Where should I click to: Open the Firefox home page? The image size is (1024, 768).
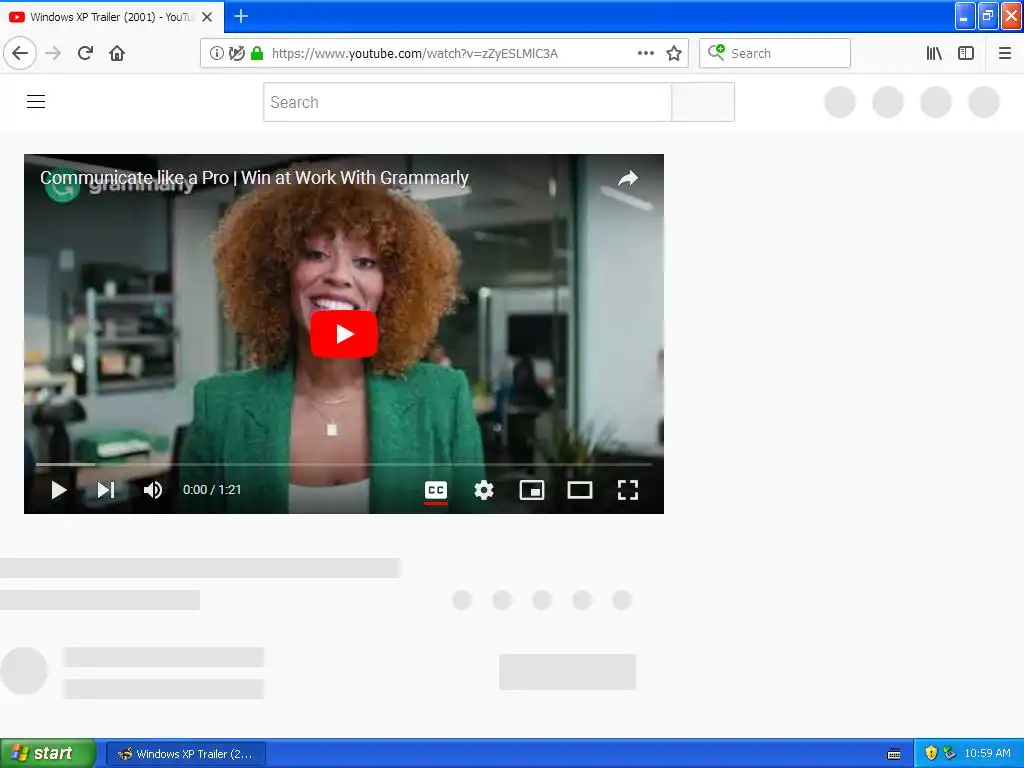coord(117,53)
